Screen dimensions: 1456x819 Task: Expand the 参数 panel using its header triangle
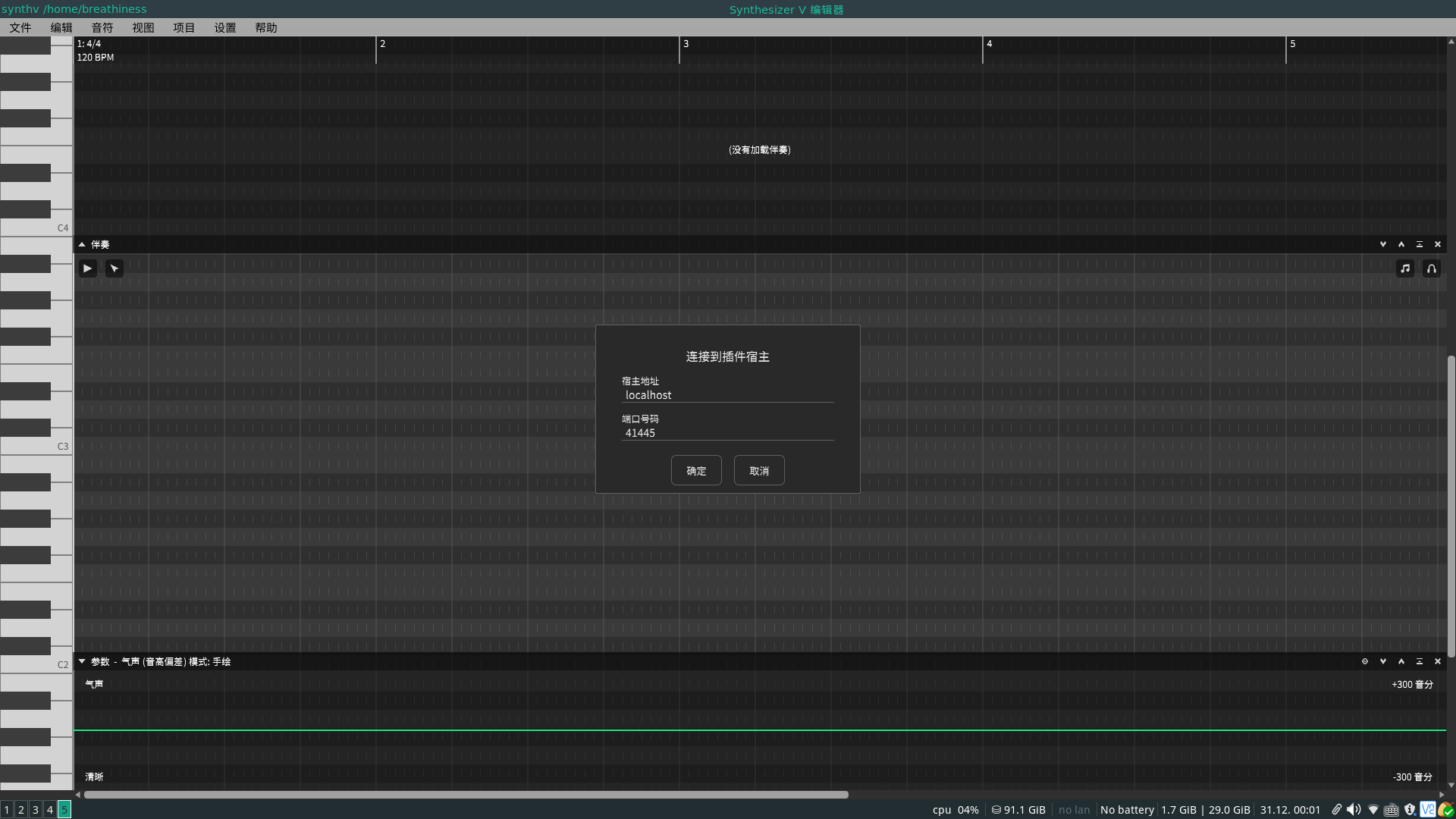tap(82, 661)
